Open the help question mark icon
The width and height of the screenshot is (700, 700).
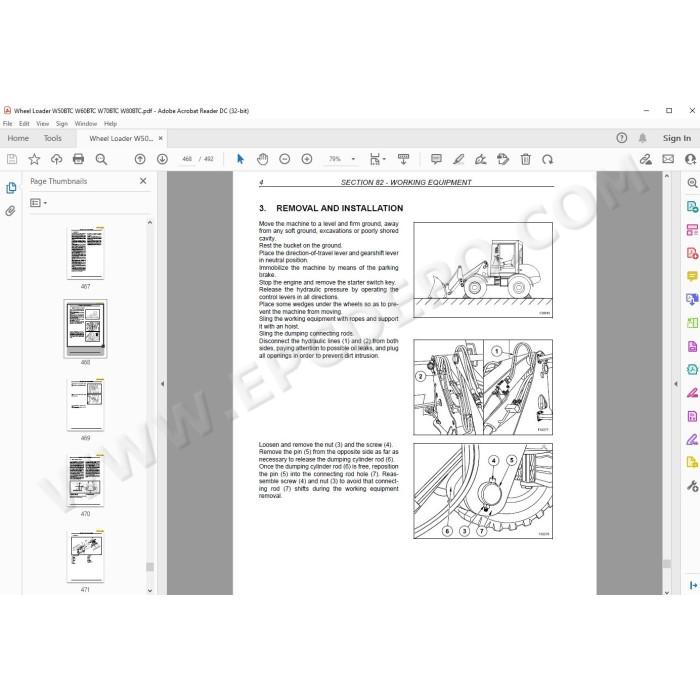621,138
